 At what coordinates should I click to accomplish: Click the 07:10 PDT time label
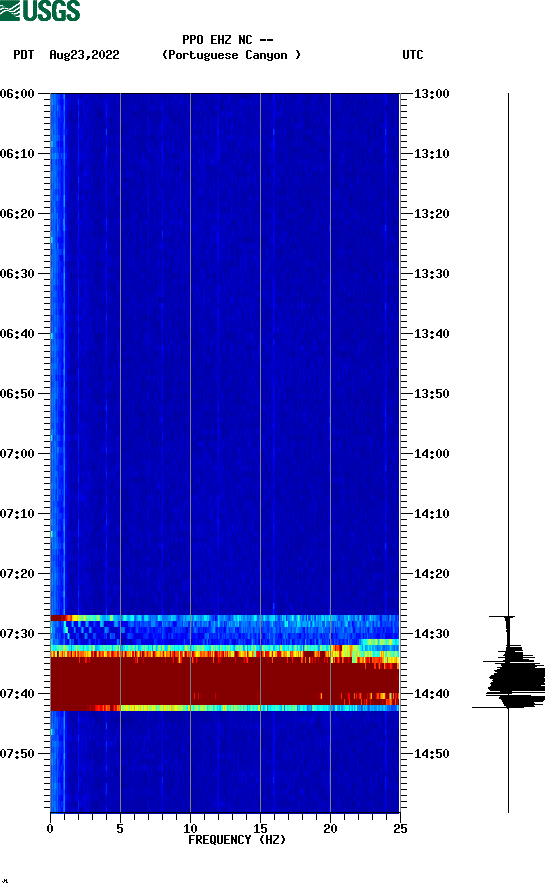pos(18,514)
